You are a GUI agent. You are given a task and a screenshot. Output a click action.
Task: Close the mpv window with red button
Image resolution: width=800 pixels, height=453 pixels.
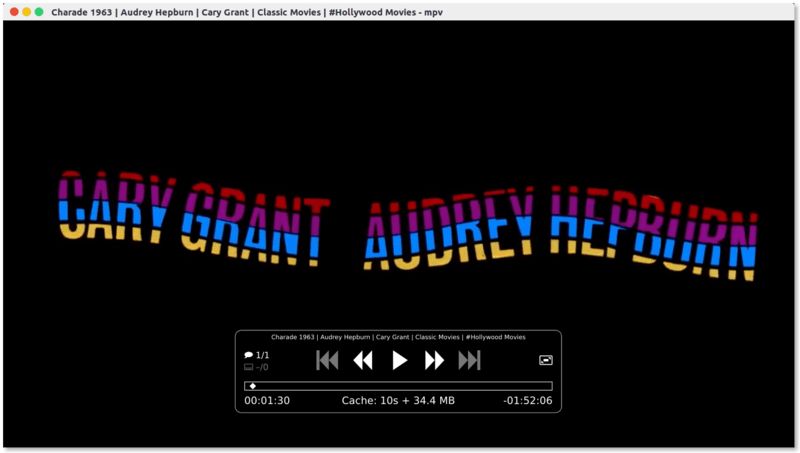click(14, 12)
